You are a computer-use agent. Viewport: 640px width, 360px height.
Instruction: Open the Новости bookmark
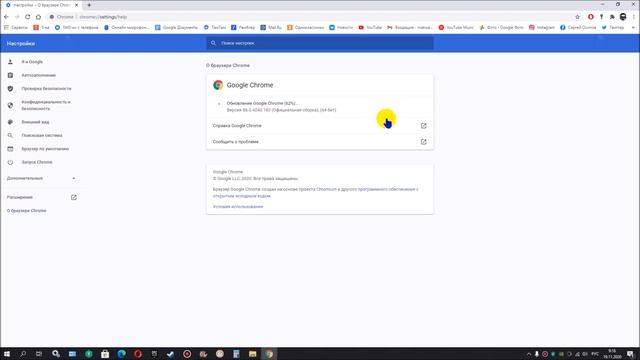(341, 27)
